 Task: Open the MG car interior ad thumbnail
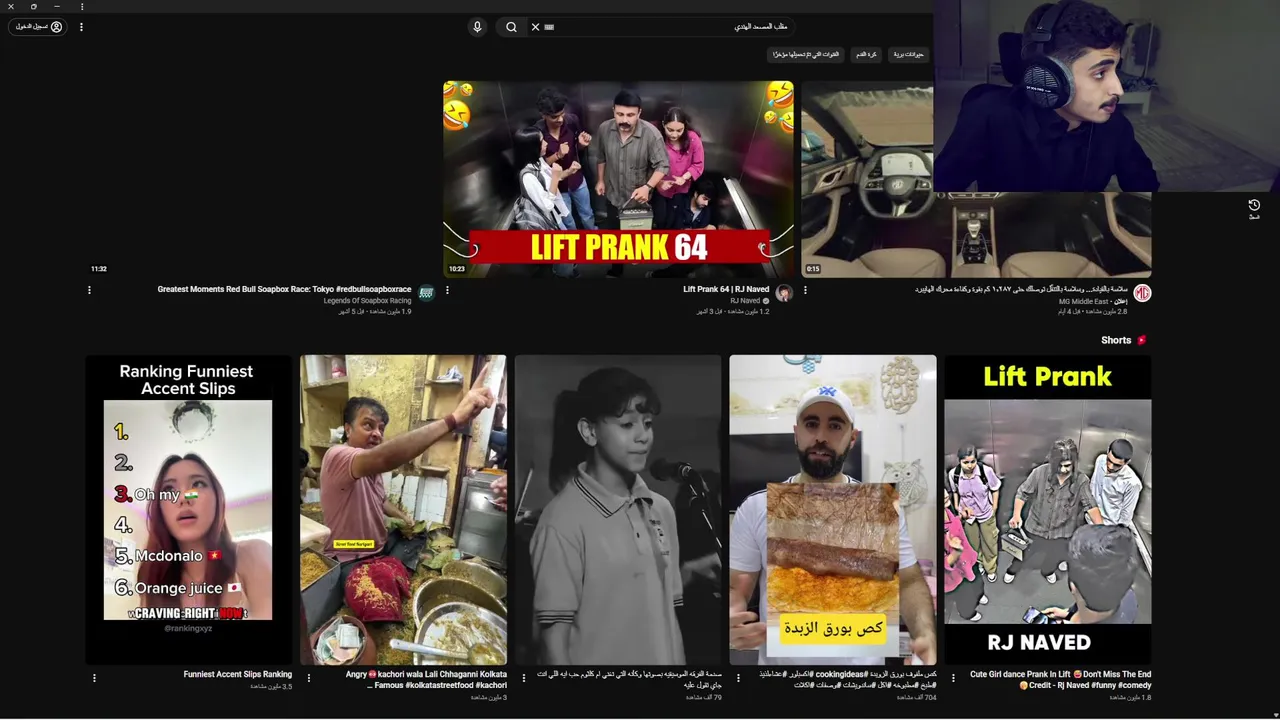pyautogui.click(x=976, y=179)
